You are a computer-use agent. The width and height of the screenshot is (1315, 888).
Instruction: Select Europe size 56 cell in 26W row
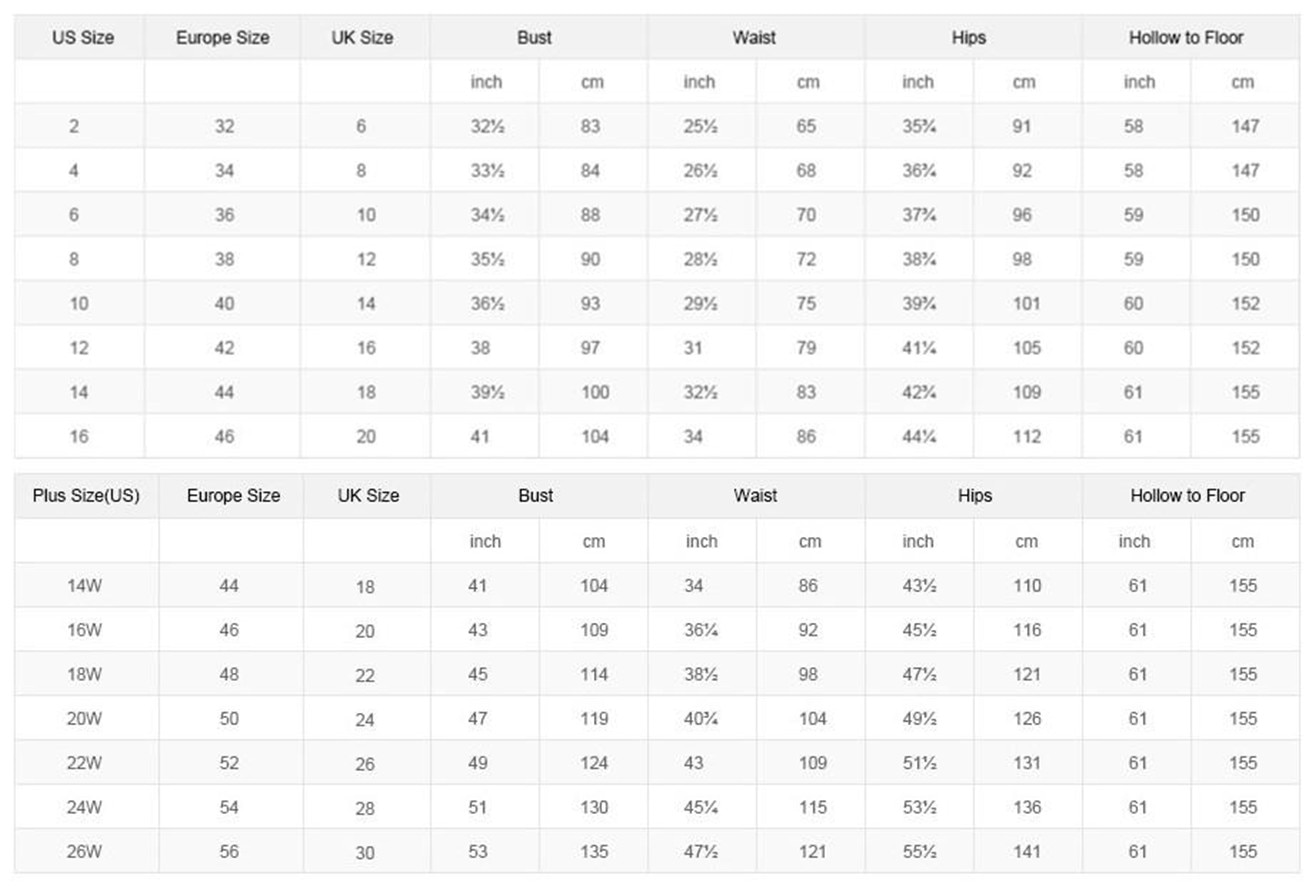click(x=229, y=852)
